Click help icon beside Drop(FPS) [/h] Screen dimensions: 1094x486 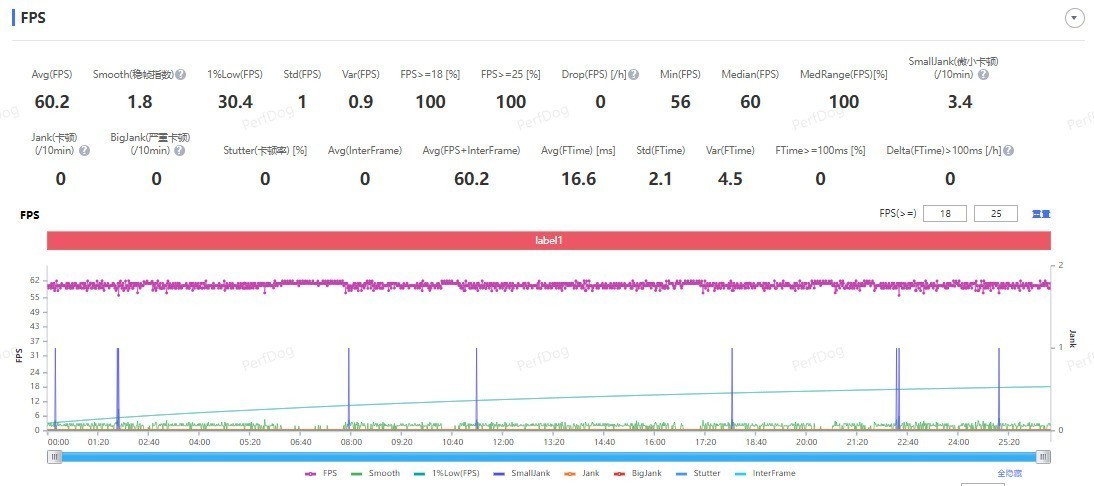click(634, 75)
